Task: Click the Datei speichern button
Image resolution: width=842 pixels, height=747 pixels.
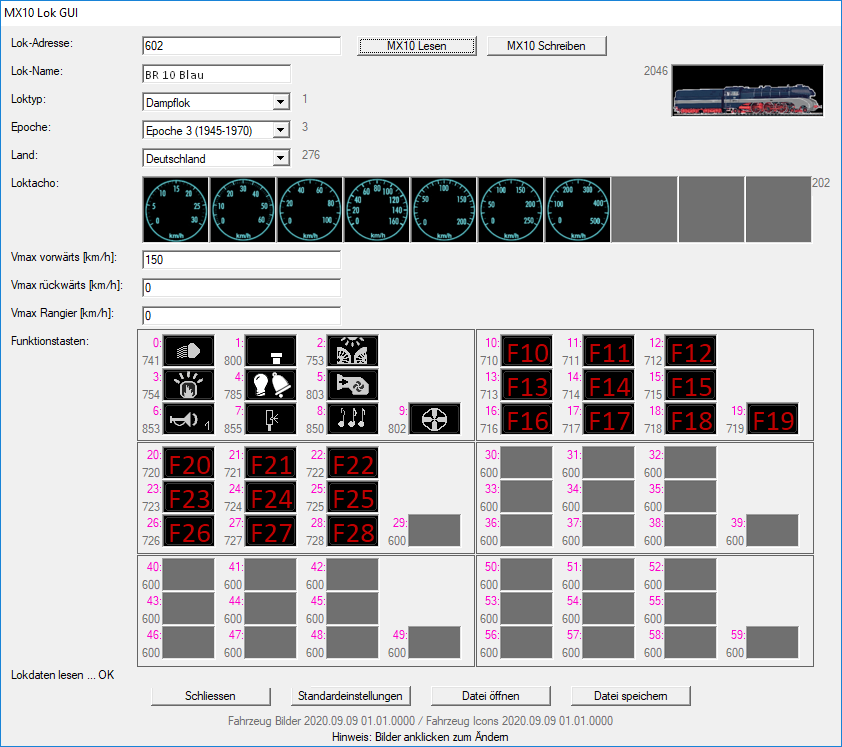Action: pos(630,696)
